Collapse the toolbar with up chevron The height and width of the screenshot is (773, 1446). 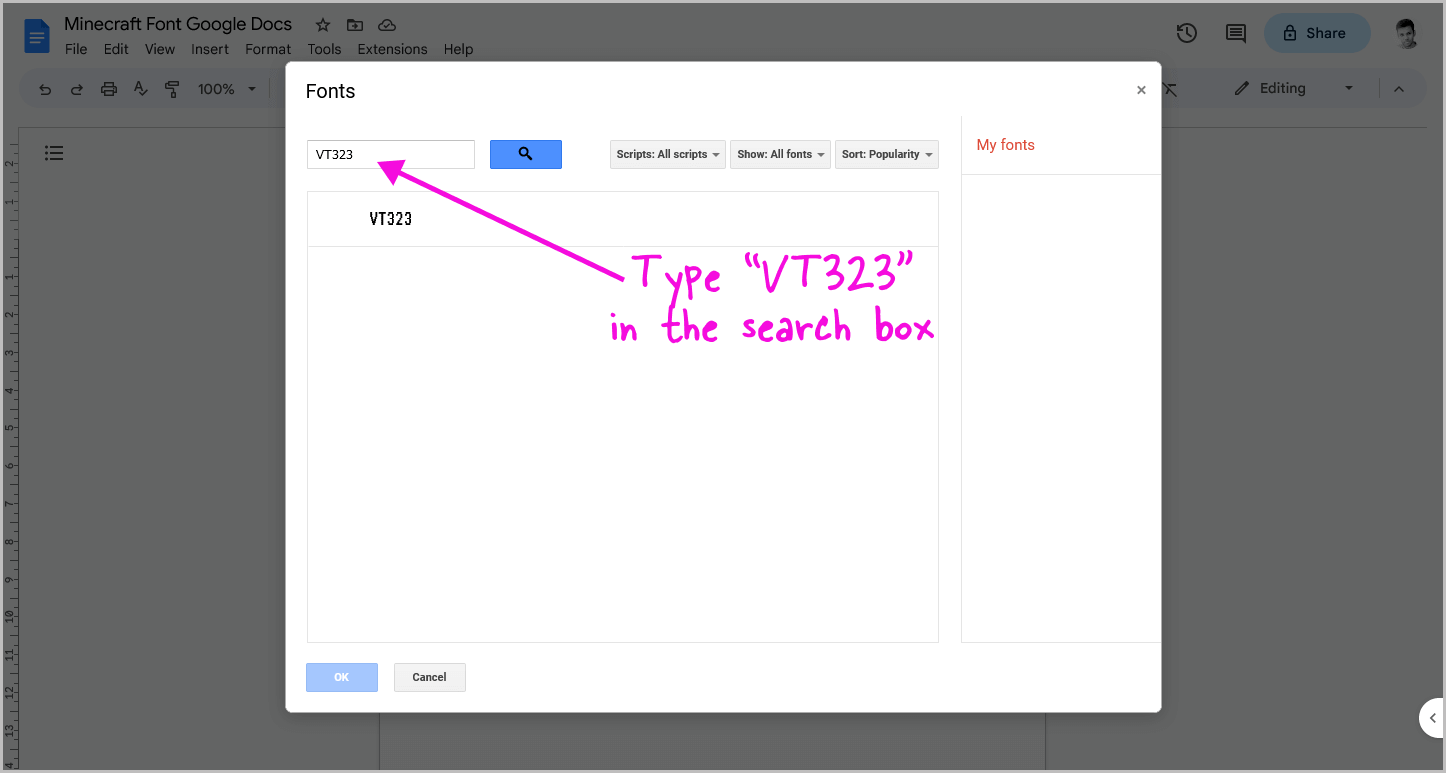[x=1399, y=89]
